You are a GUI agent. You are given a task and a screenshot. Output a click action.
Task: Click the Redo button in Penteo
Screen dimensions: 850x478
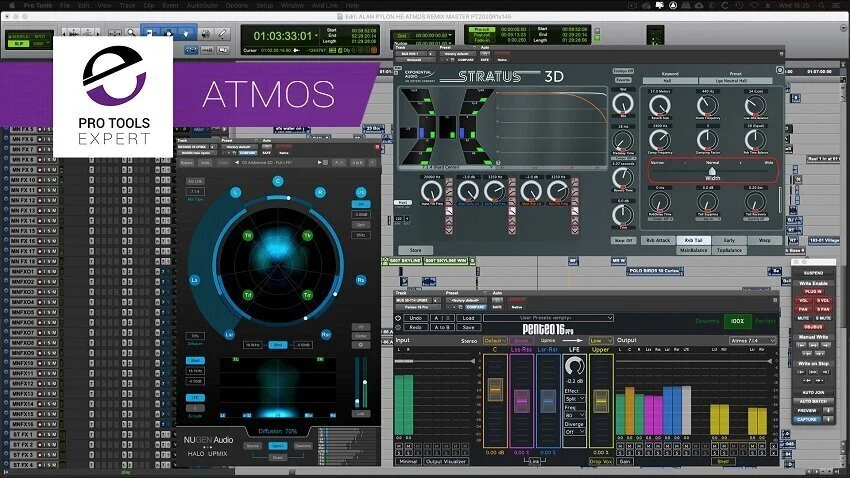pos(416,327)
